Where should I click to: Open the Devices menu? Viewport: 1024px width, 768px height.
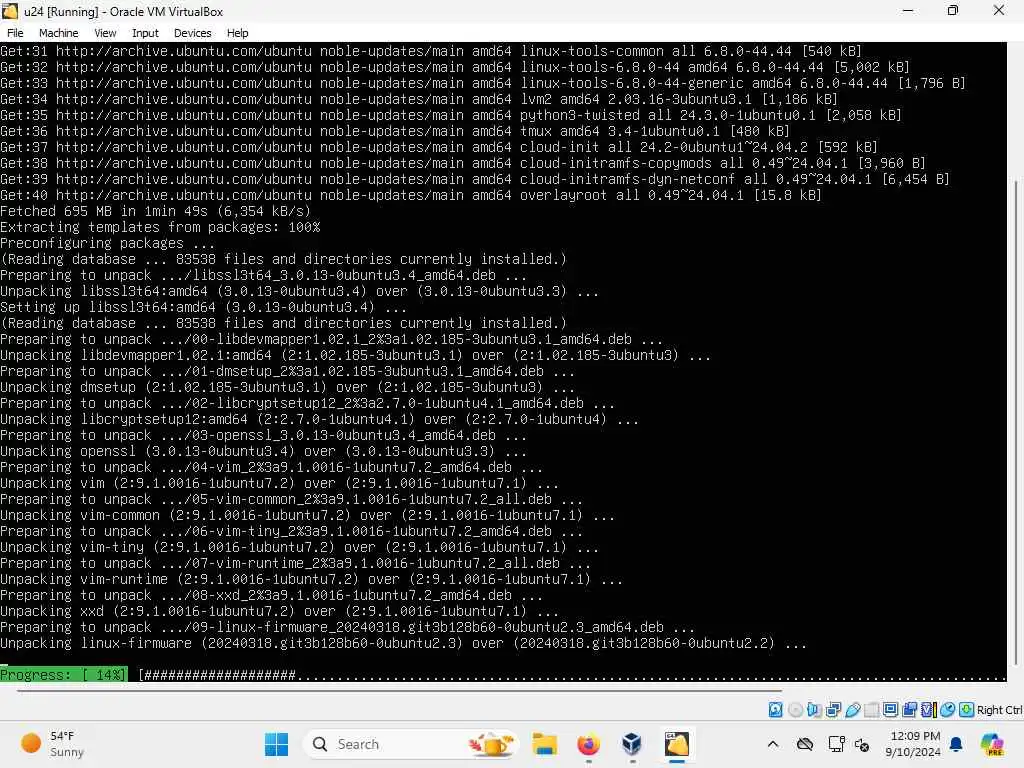pyautogui.click(x=192, y=33)
